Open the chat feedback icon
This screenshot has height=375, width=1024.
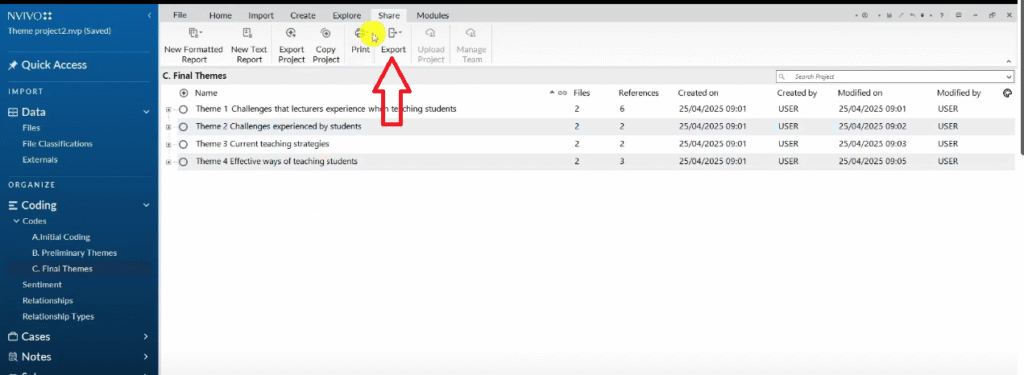pyautogui.click(x=959, y=15)
